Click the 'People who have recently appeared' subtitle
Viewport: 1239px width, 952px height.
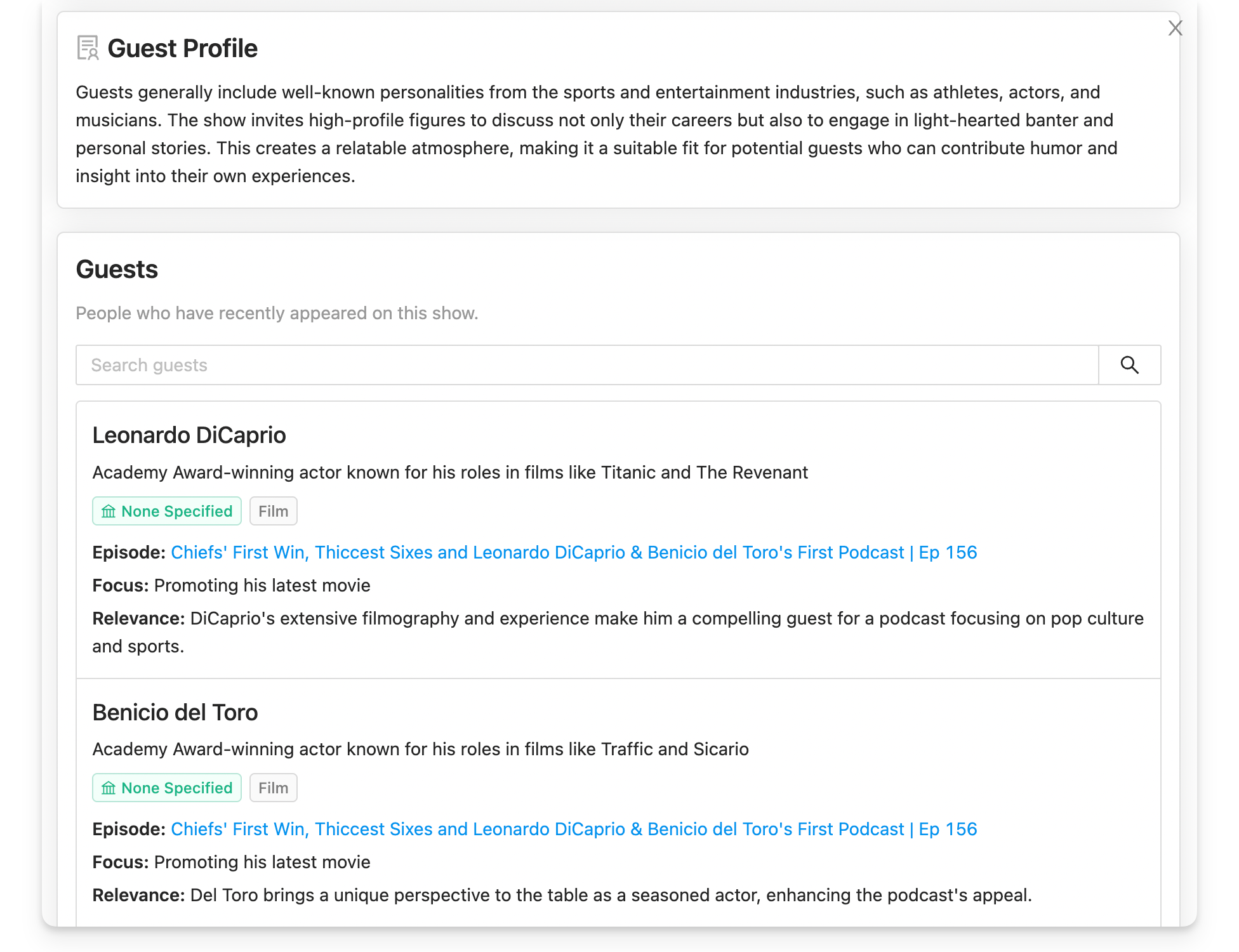(x=277, y=313)
